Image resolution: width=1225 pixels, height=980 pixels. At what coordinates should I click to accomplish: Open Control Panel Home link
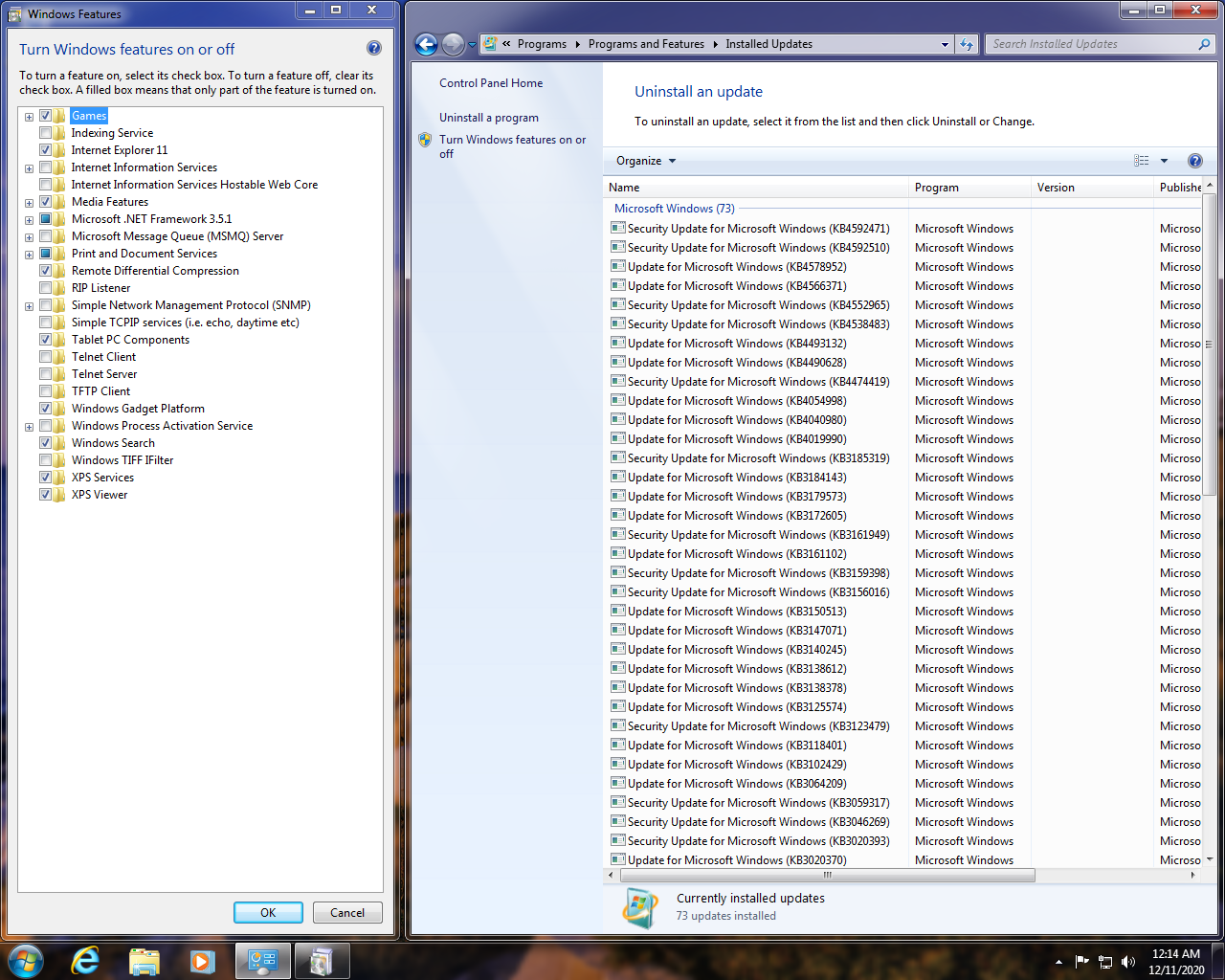[x=491, y=83]
